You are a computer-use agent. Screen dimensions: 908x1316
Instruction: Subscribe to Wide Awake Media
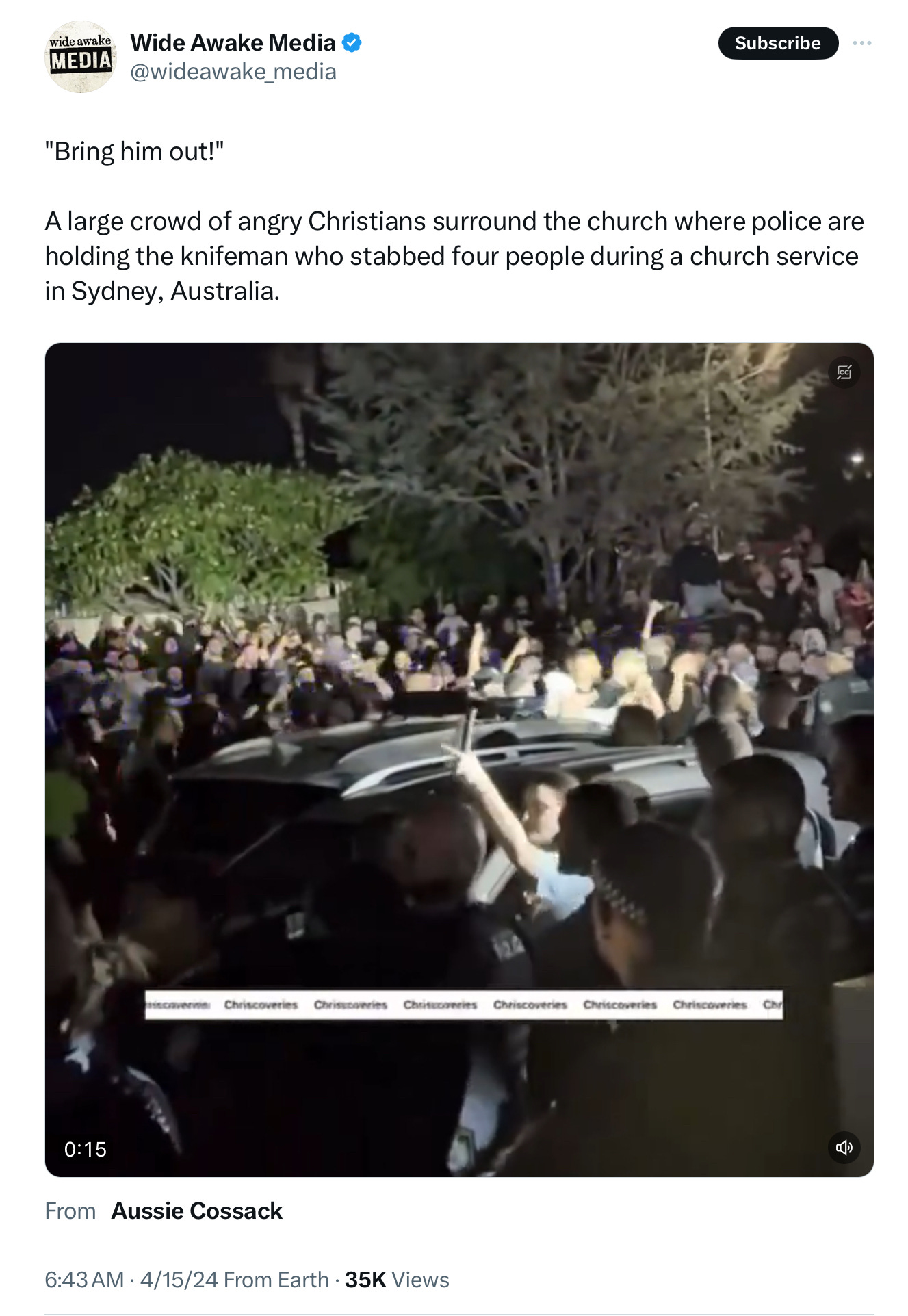[777, 43]
